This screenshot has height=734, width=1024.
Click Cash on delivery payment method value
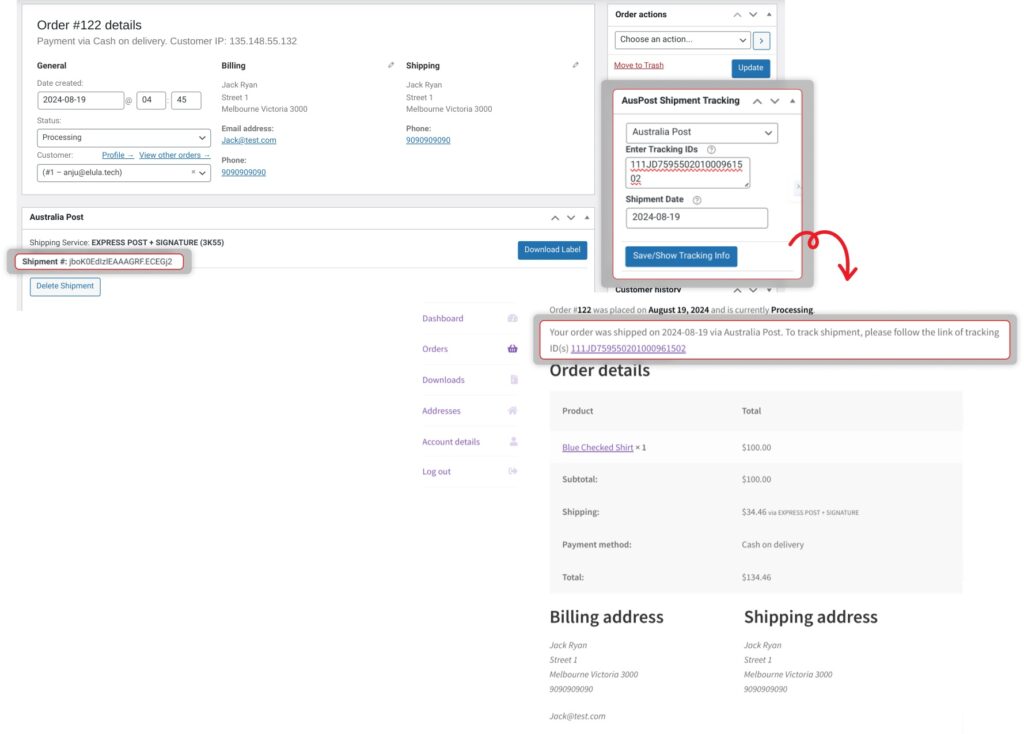coord(773,545)
